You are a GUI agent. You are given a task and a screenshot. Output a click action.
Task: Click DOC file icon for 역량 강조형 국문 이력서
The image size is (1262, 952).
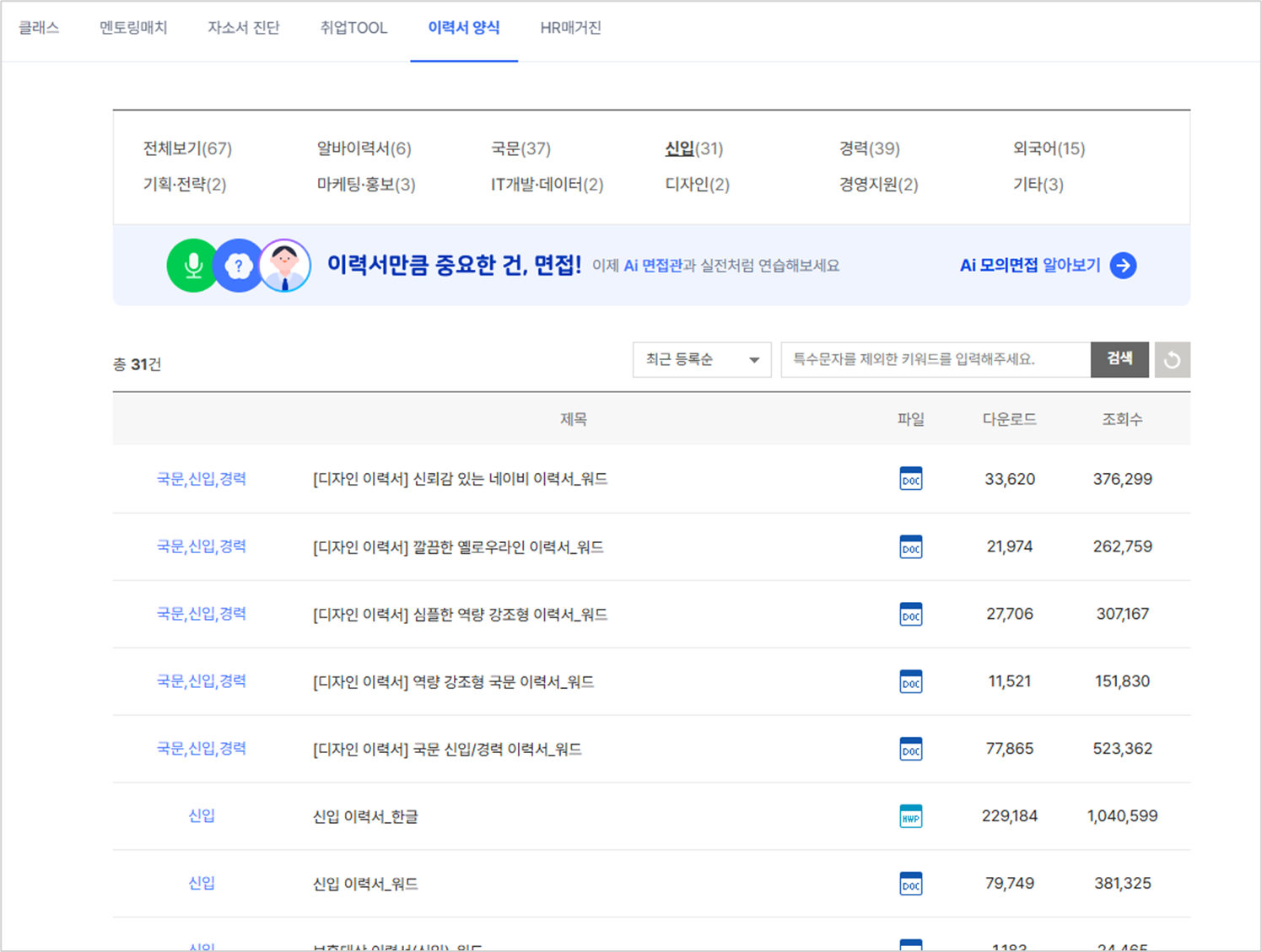911,681
